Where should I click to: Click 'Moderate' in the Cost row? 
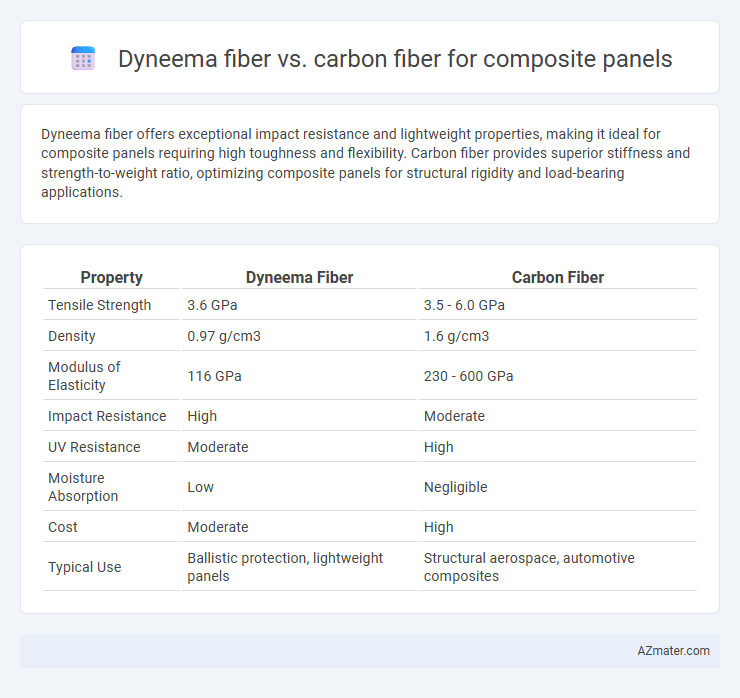[218, 527]
